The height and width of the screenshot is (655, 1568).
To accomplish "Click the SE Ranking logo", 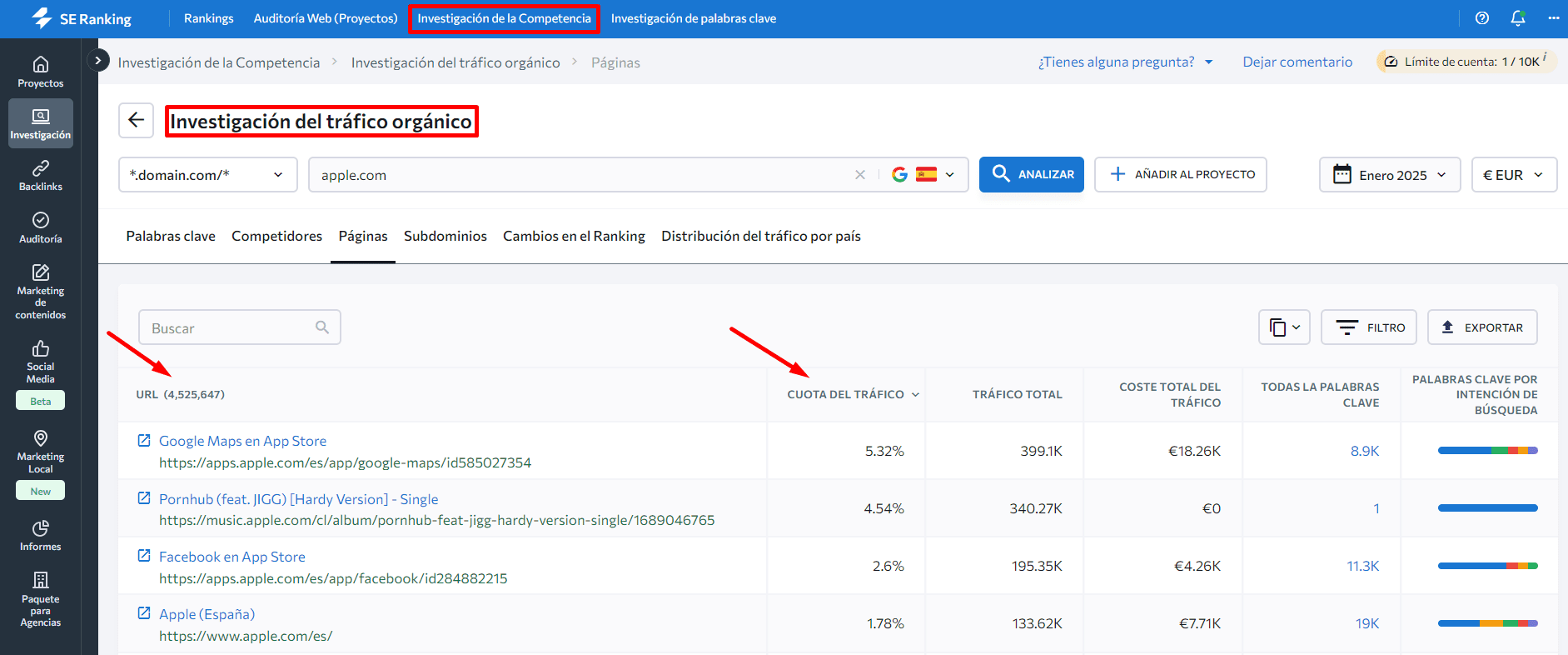I will coord(82,18).
